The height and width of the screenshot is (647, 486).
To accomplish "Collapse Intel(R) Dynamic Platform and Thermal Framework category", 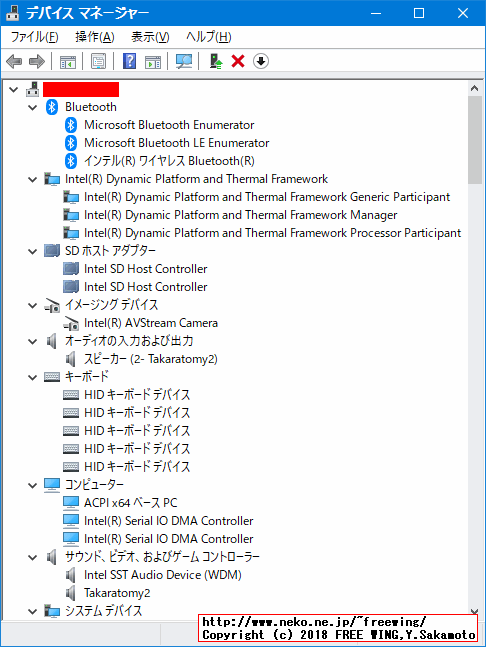I will click(x=33, y=179).
